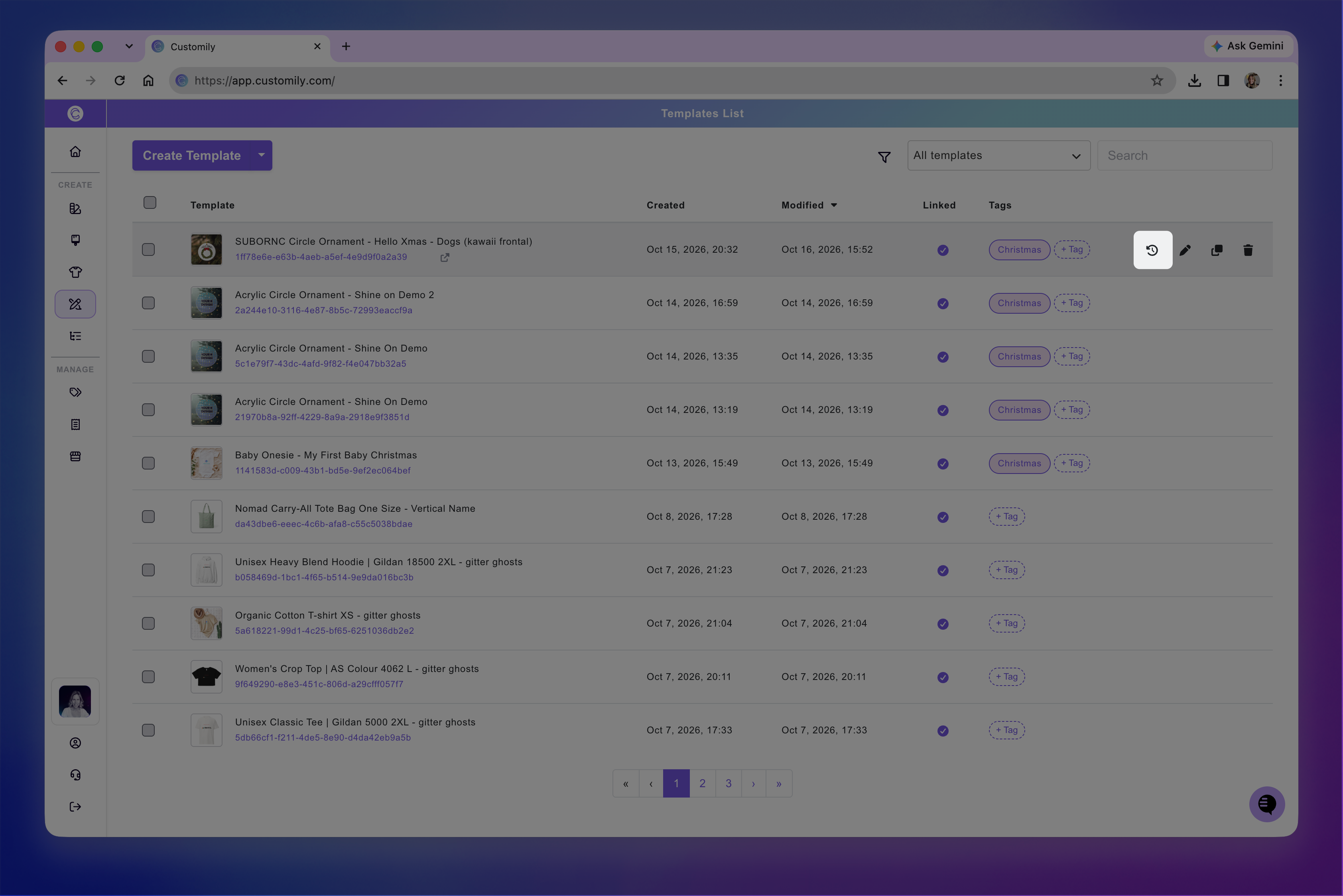Viewport: 1343px width, 896px height.
Task: Open the tags icon under Manage
Action: 75,393
